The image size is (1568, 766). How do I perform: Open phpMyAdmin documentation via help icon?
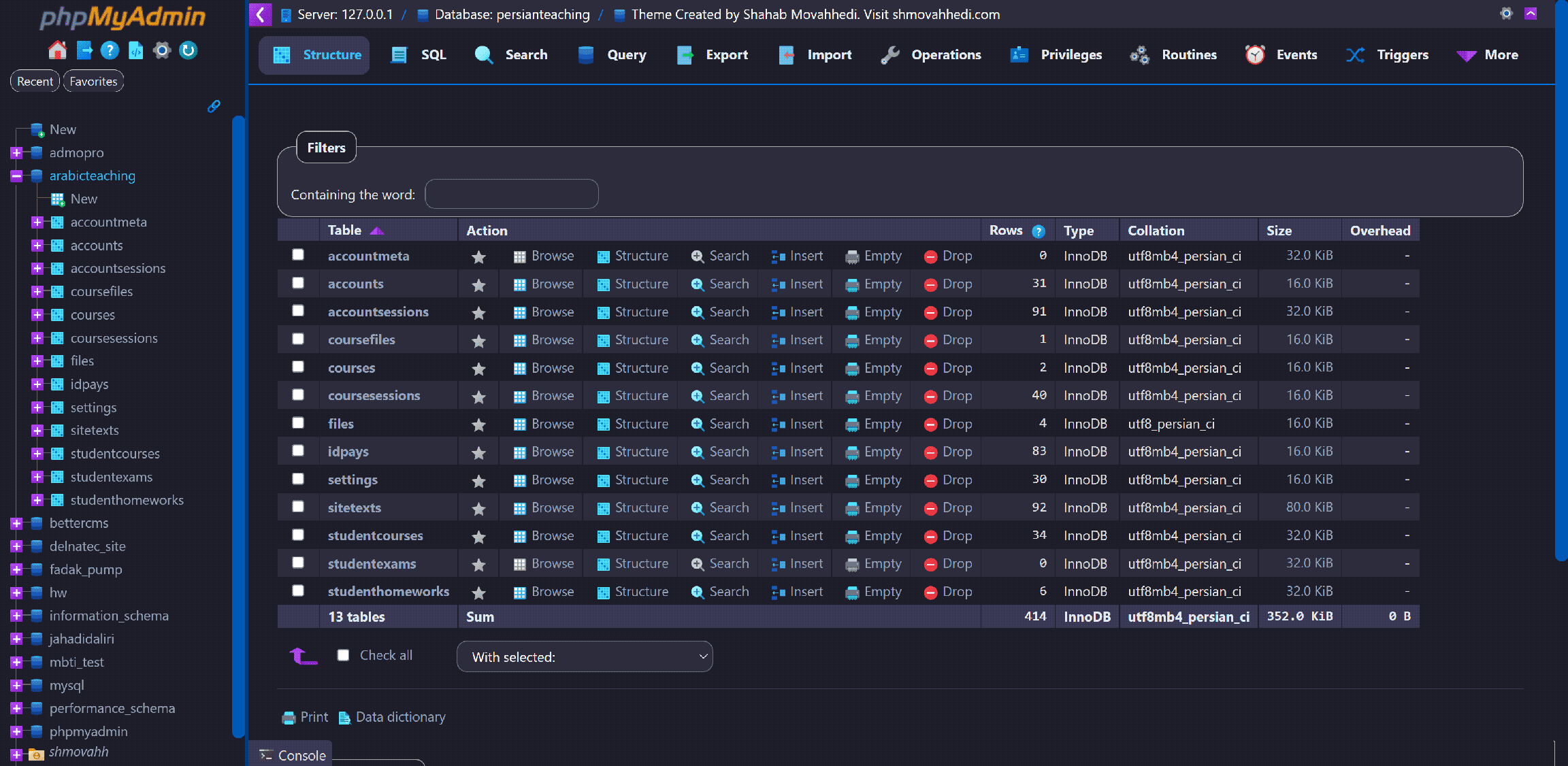109,50
